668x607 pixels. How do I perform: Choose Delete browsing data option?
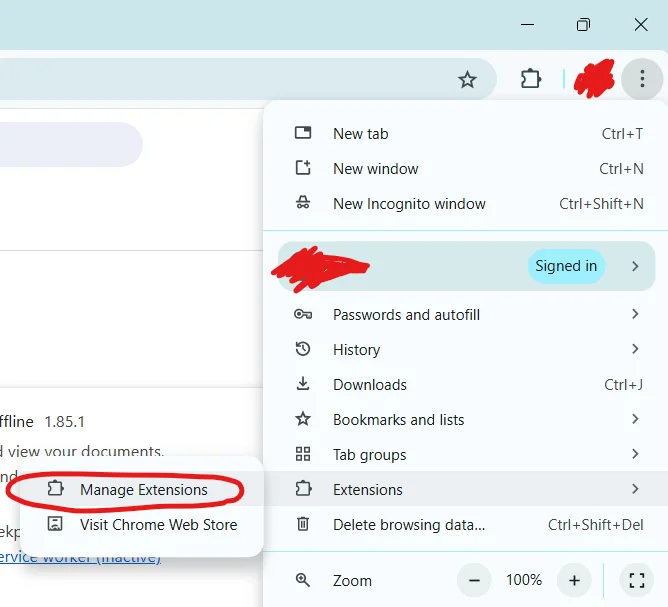tap(465, 524)
